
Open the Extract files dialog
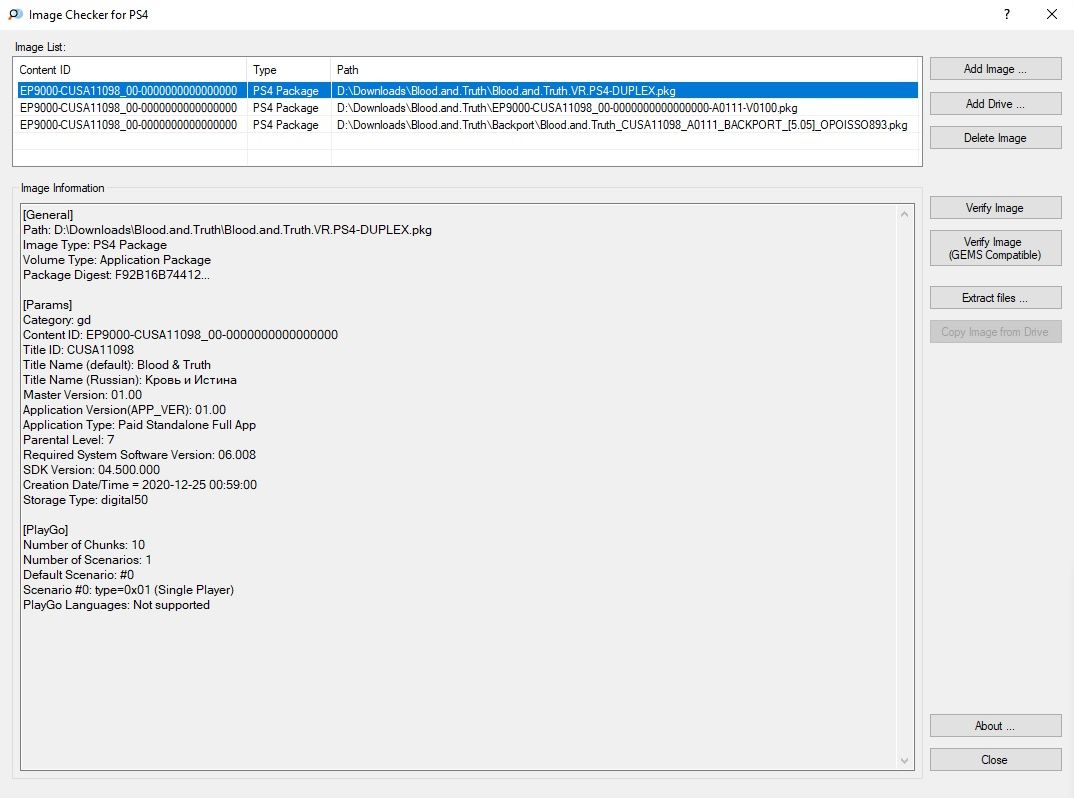tap(995, 298)
